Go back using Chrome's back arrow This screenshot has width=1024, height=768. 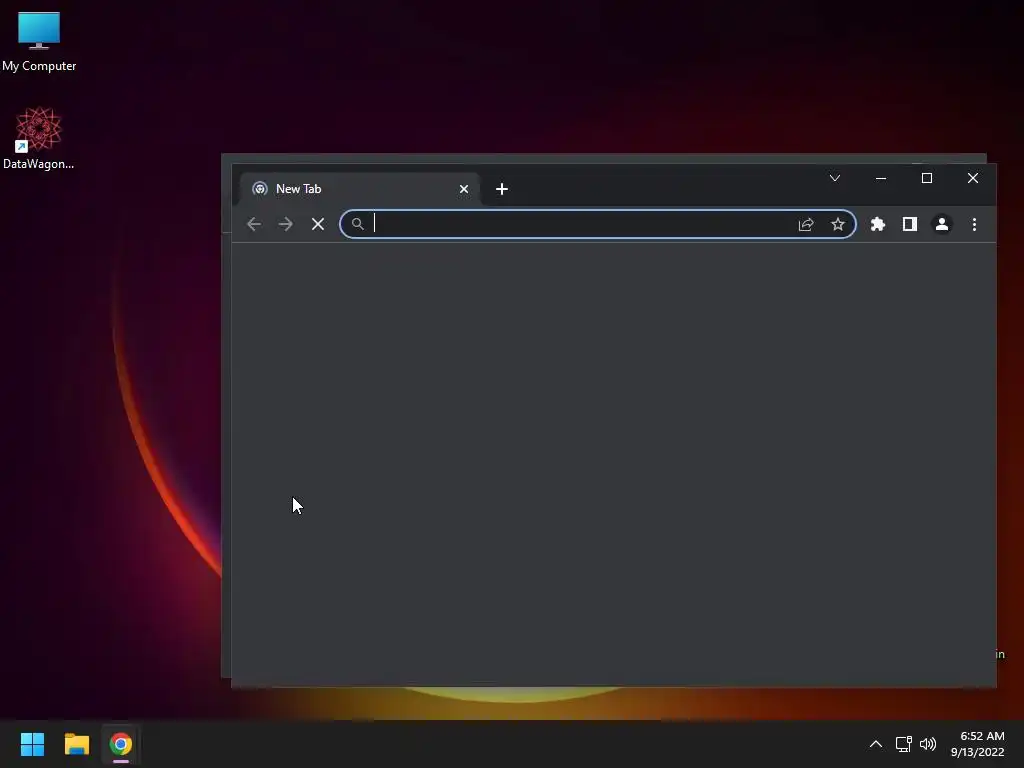(x=254, y=224)
